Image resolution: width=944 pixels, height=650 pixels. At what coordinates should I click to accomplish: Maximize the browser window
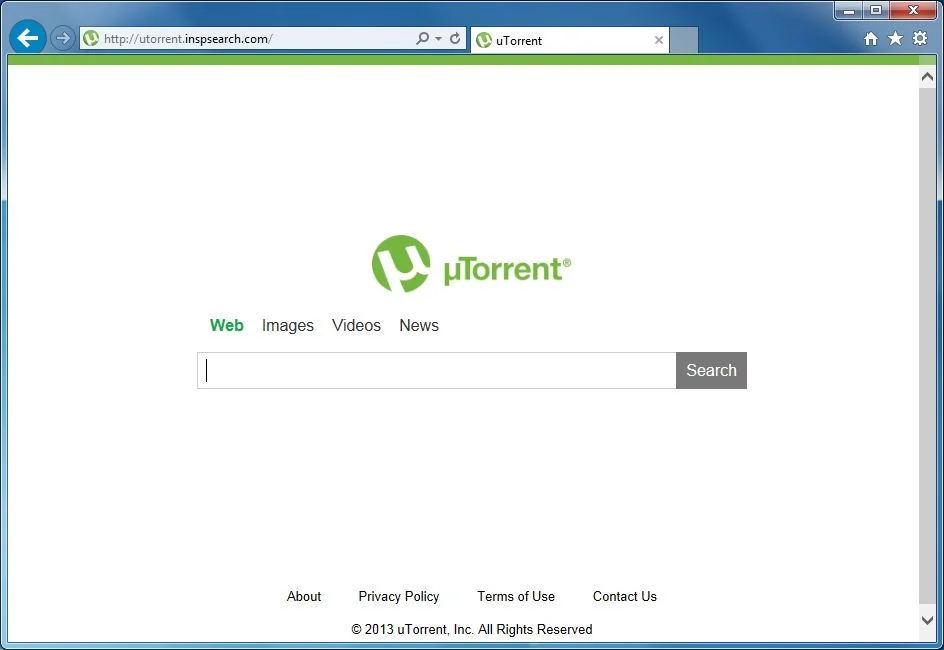pos(876,10)
